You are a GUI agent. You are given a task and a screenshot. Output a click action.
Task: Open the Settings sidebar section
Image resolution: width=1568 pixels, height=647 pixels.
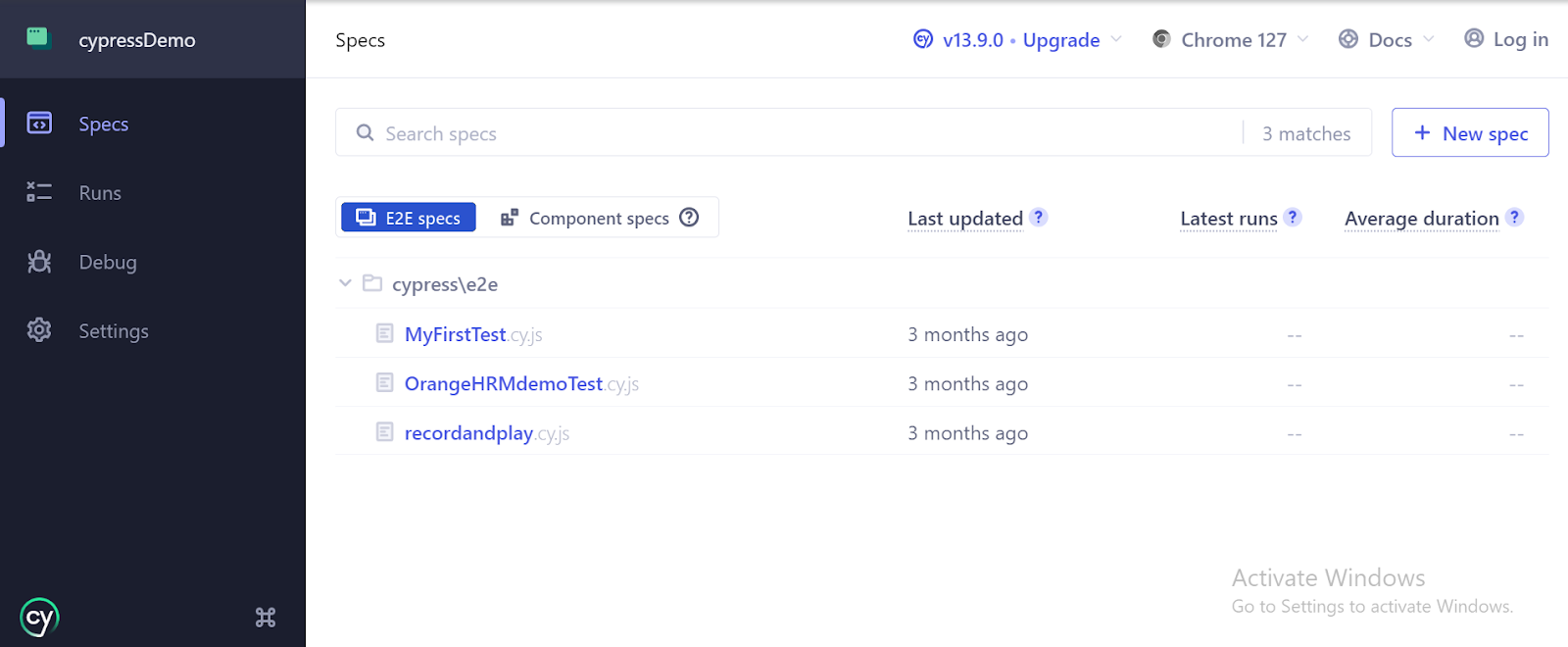pyautogui.click(x=153, y=330)
